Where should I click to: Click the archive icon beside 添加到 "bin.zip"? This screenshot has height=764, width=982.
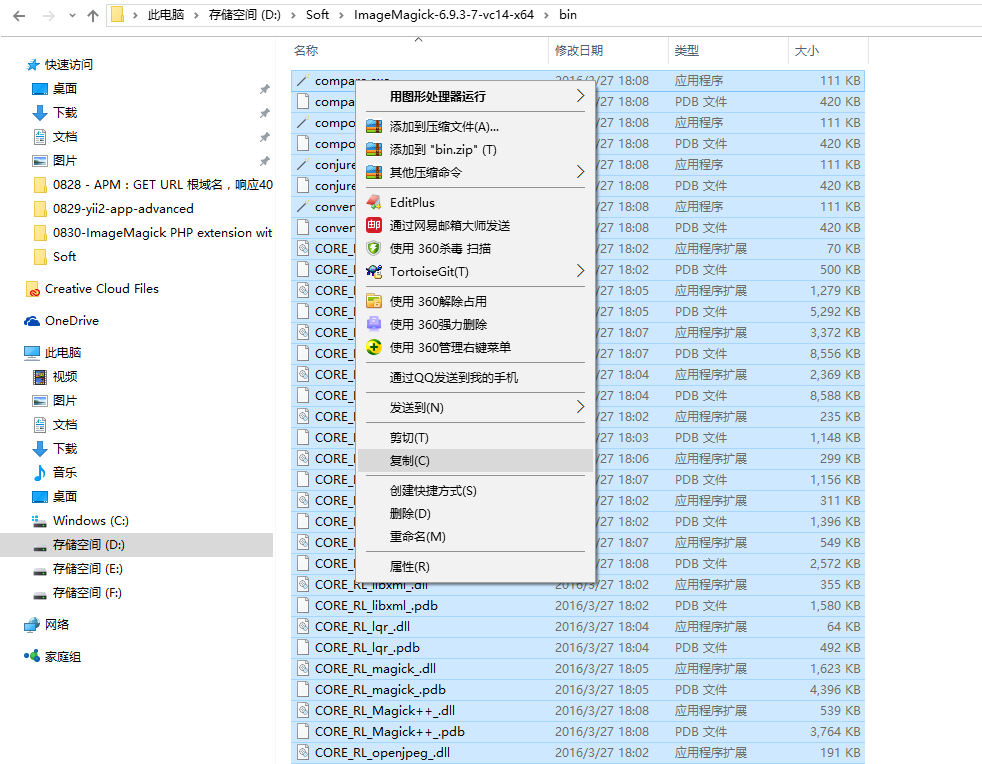pyautogui.click(x=374, y=150)
